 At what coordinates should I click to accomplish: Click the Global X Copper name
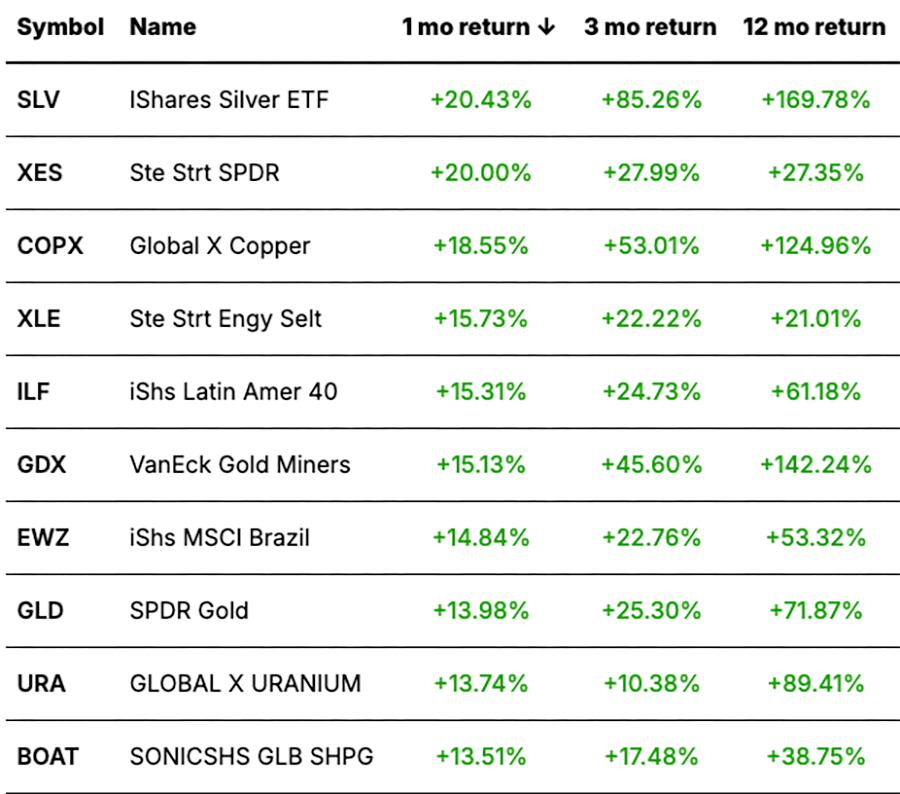(220, 246)
